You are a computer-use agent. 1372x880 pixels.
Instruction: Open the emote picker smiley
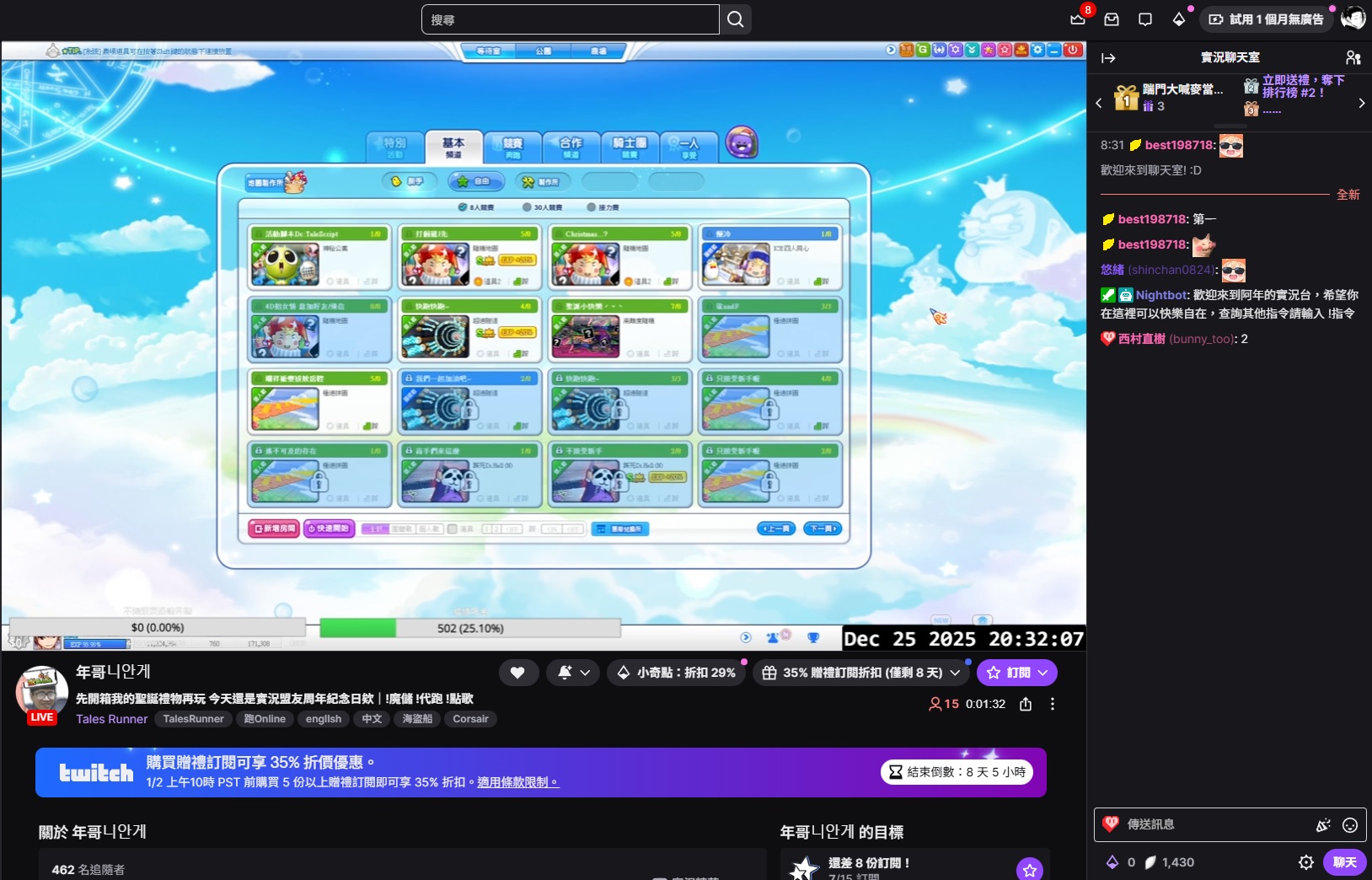click(1350, 825)
